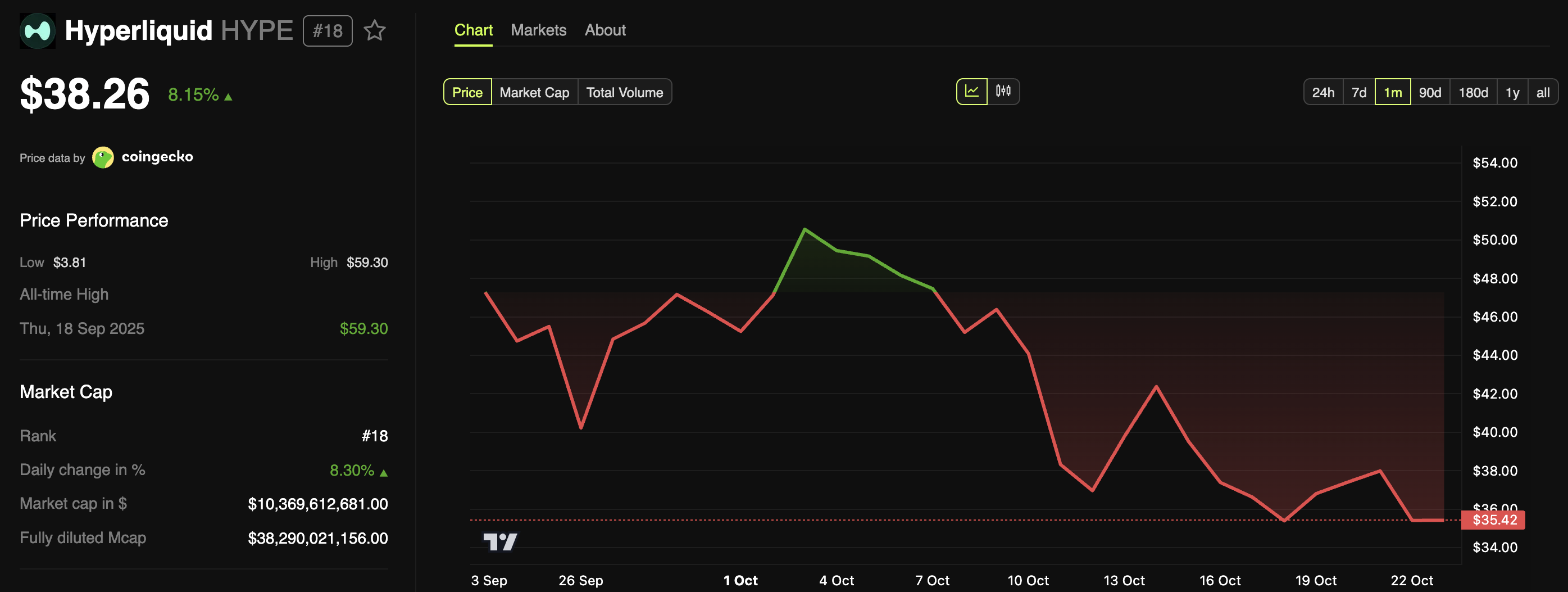Image resolution: width=1568 pixels, height=592 pixels.
Task: Set chart range to 1y
Action: coord(1512,92)
